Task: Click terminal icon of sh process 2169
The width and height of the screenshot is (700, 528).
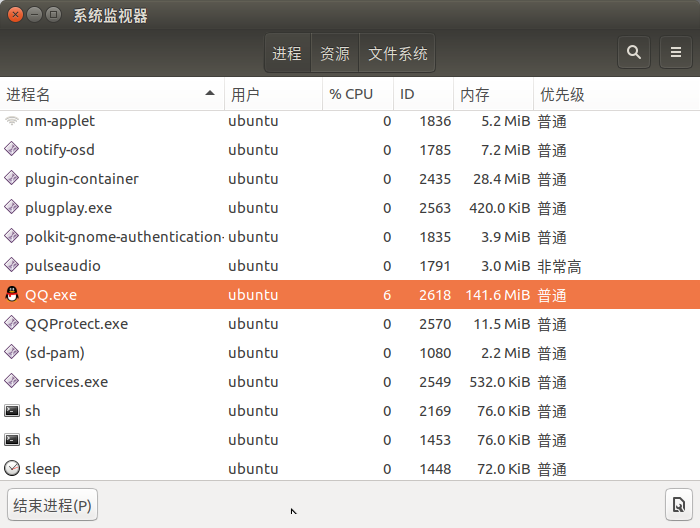Action: [x=12, y=411]
